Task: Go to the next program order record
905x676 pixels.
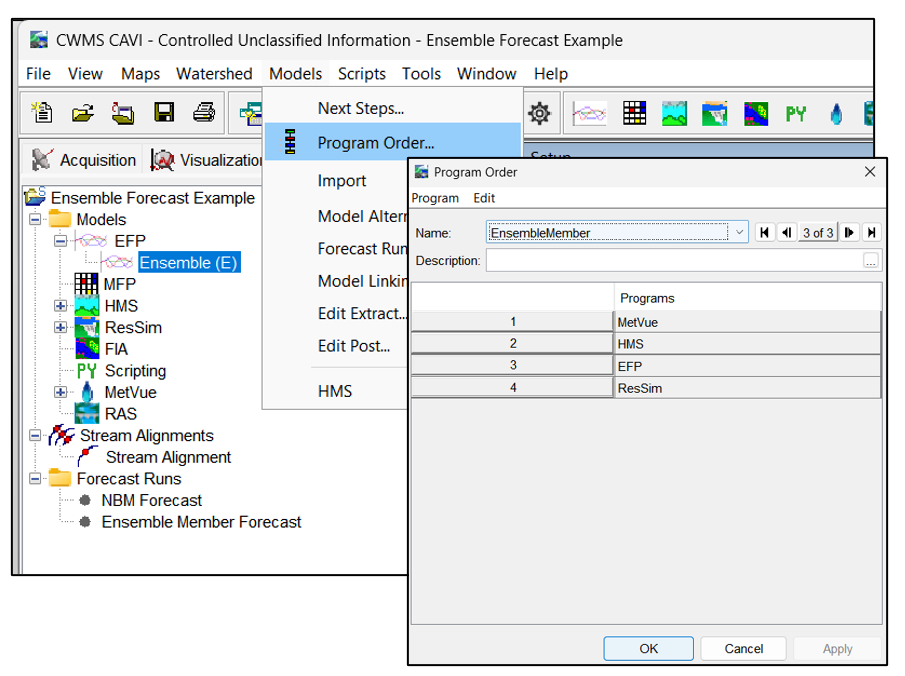Action: click(850, 233)
